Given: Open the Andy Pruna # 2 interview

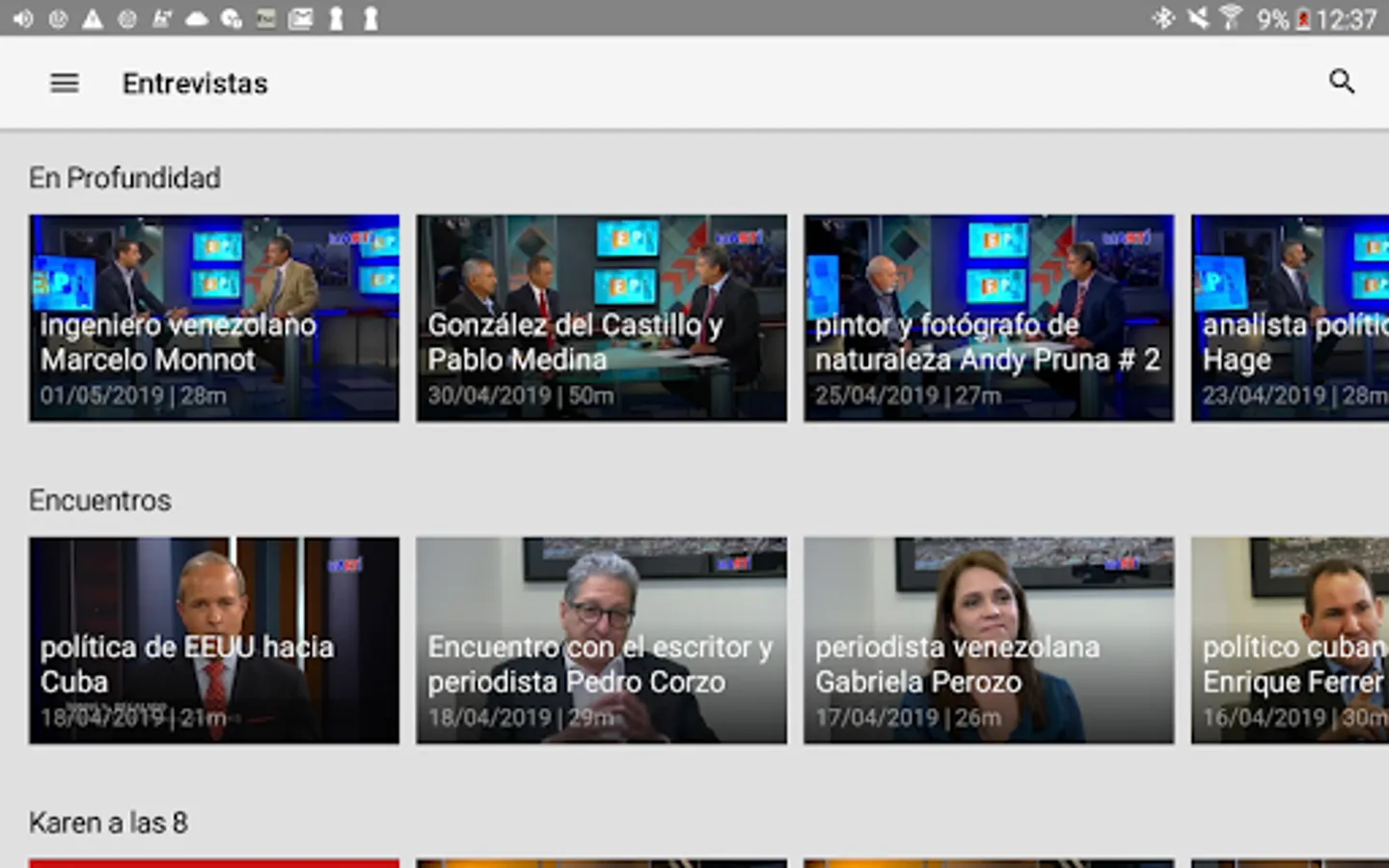Looking at the screenshot, I should click(x=989, y=318).
